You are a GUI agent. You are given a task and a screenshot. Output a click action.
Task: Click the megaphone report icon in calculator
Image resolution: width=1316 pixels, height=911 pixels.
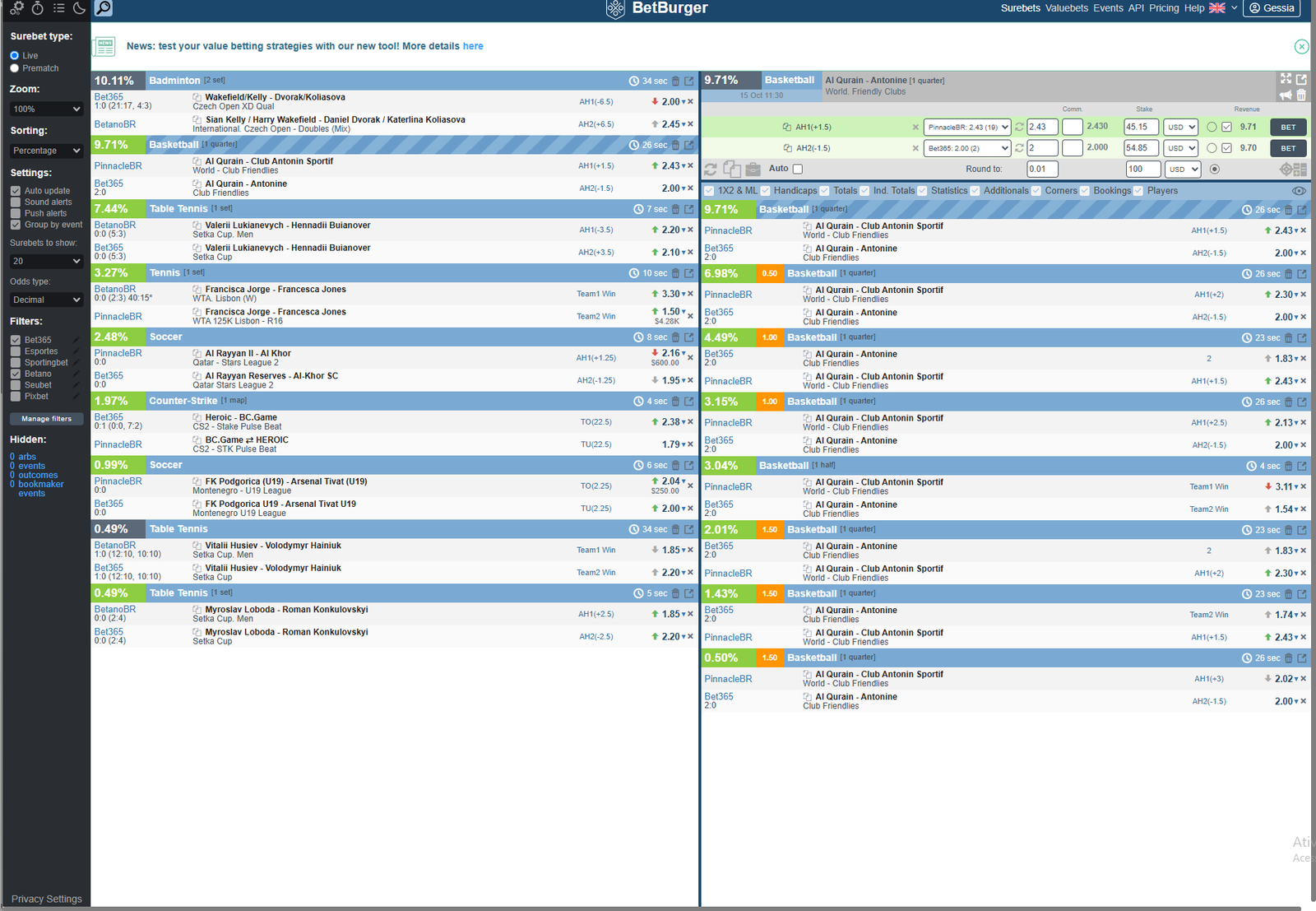[x=1286, y=95]
